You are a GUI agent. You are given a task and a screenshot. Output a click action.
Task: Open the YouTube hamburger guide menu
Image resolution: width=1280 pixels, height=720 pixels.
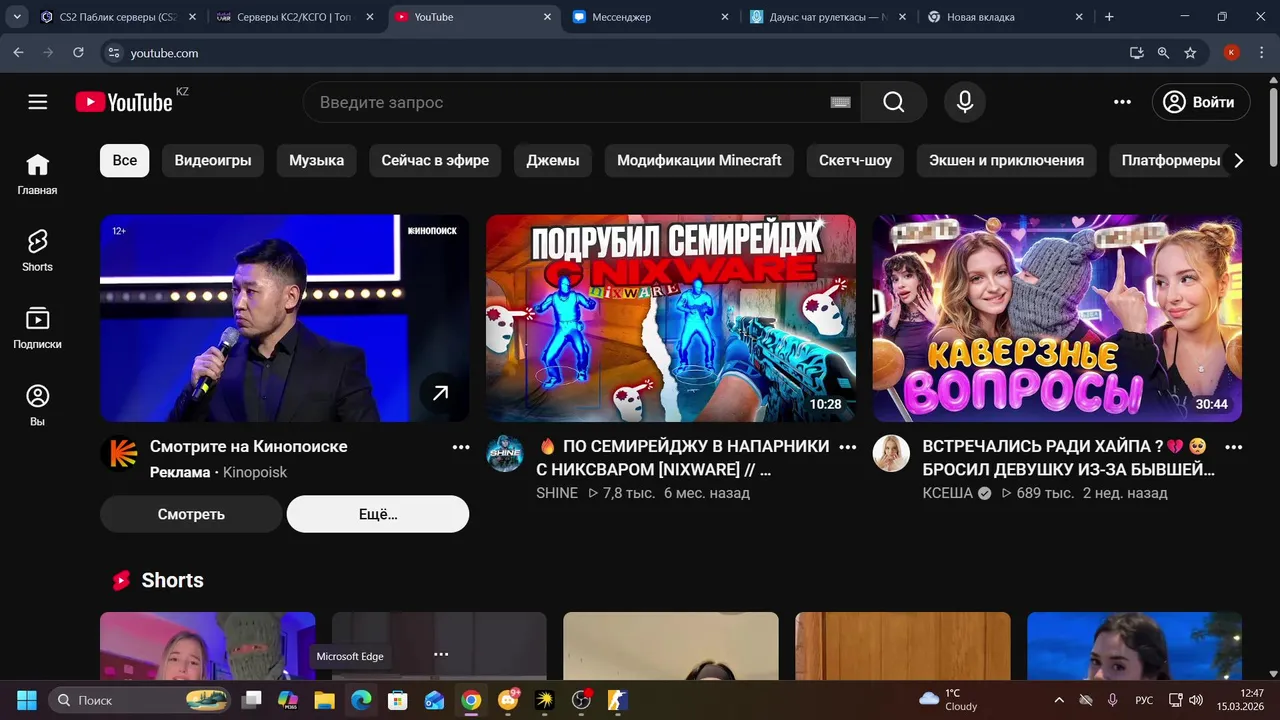pyautogui.click(x=38, y=102)
